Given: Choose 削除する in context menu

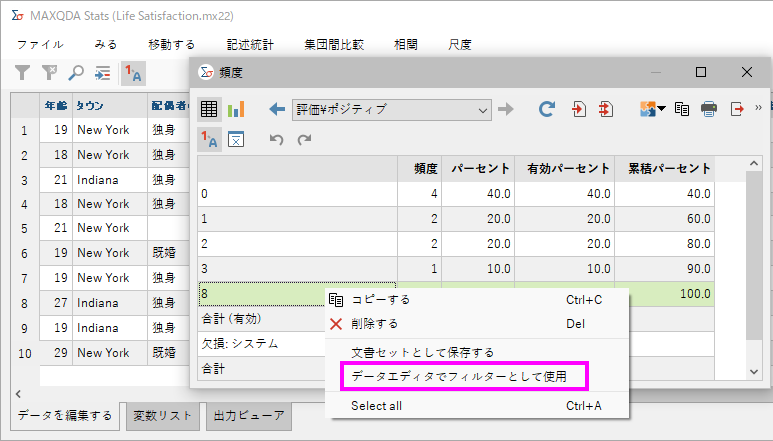Looking at the screenshot, I should pos(477,324).
